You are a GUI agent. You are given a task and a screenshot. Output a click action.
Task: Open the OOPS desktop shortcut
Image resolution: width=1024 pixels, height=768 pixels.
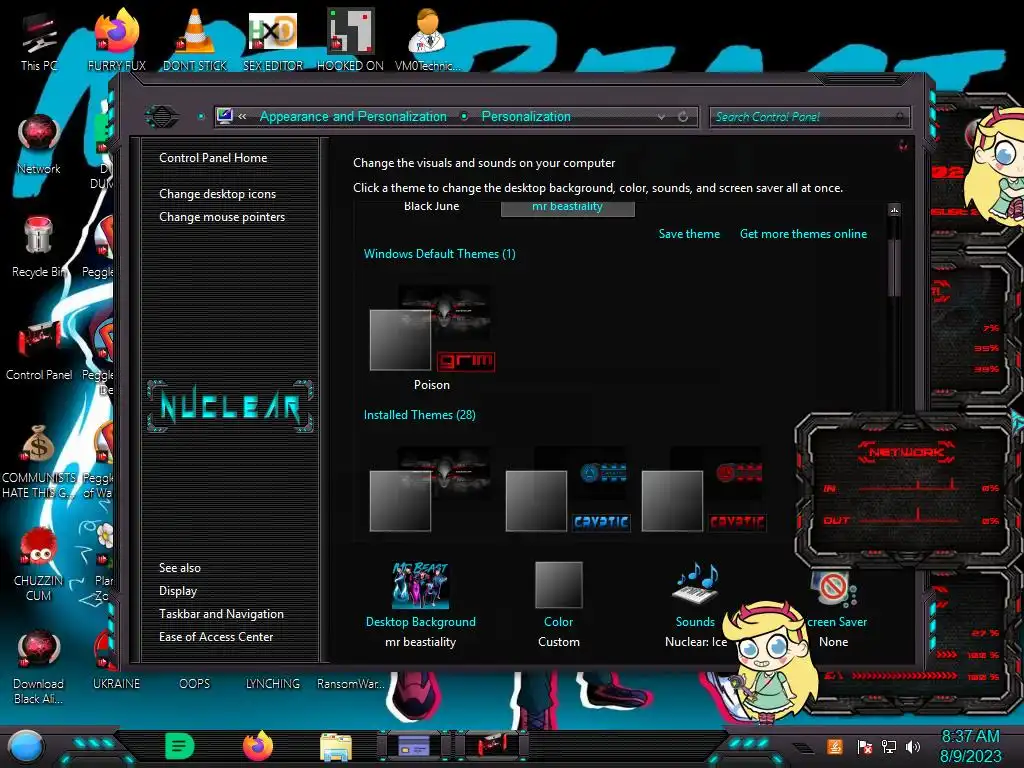pyautogui.click(x=195, y=683)
